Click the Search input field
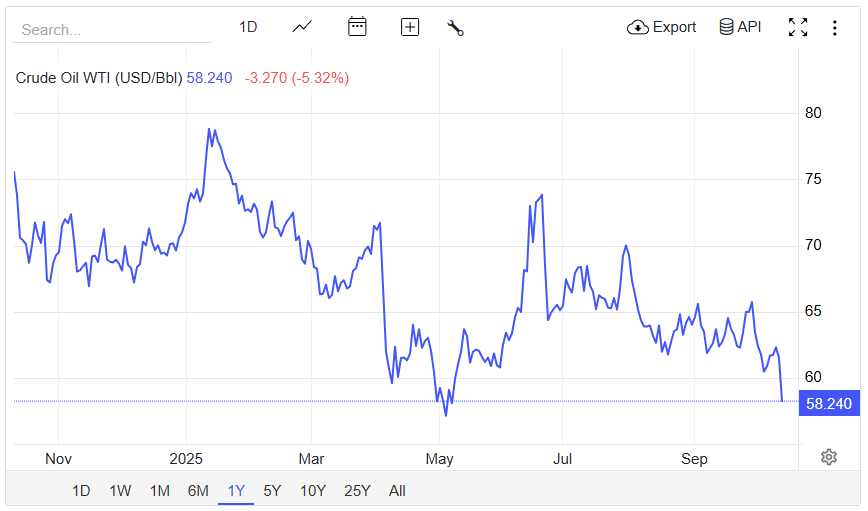Viewport: 868px width, 511px height. click(110, 30)
